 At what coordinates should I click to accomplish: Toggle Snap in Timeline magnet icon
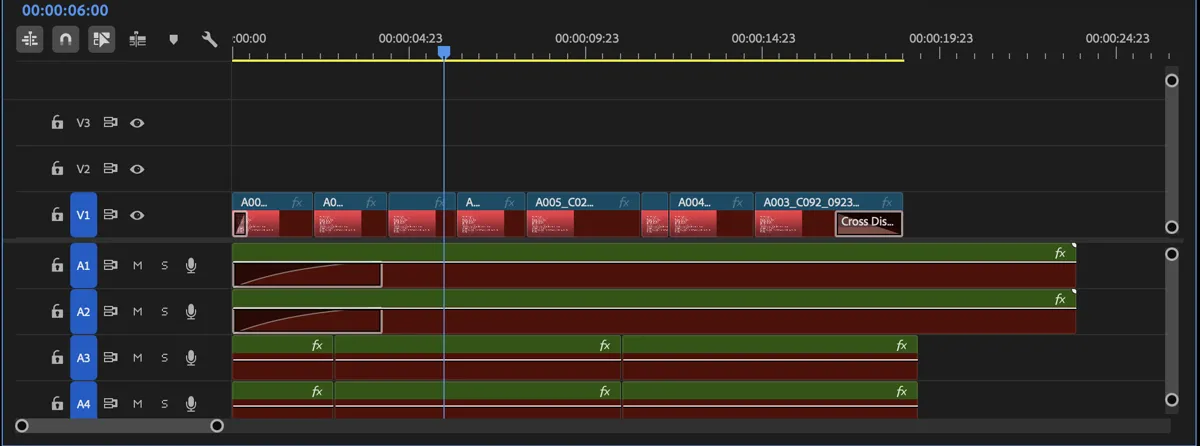(66, 39)
